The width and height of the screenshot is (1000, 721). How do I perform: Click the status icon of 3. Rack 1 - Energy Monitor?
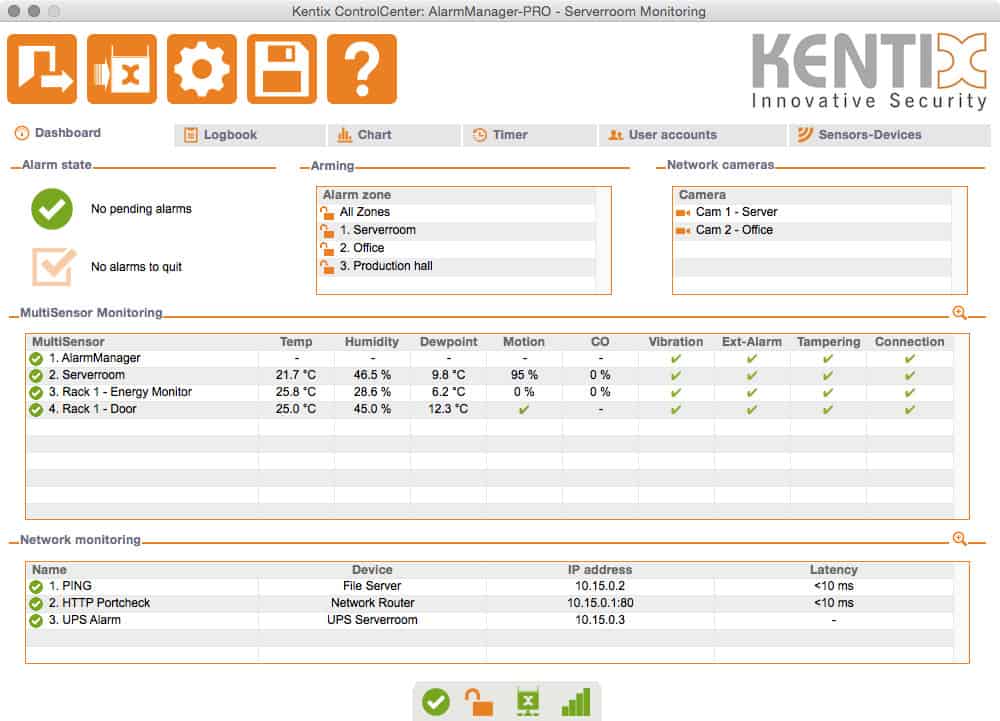[x=36, y=393]
